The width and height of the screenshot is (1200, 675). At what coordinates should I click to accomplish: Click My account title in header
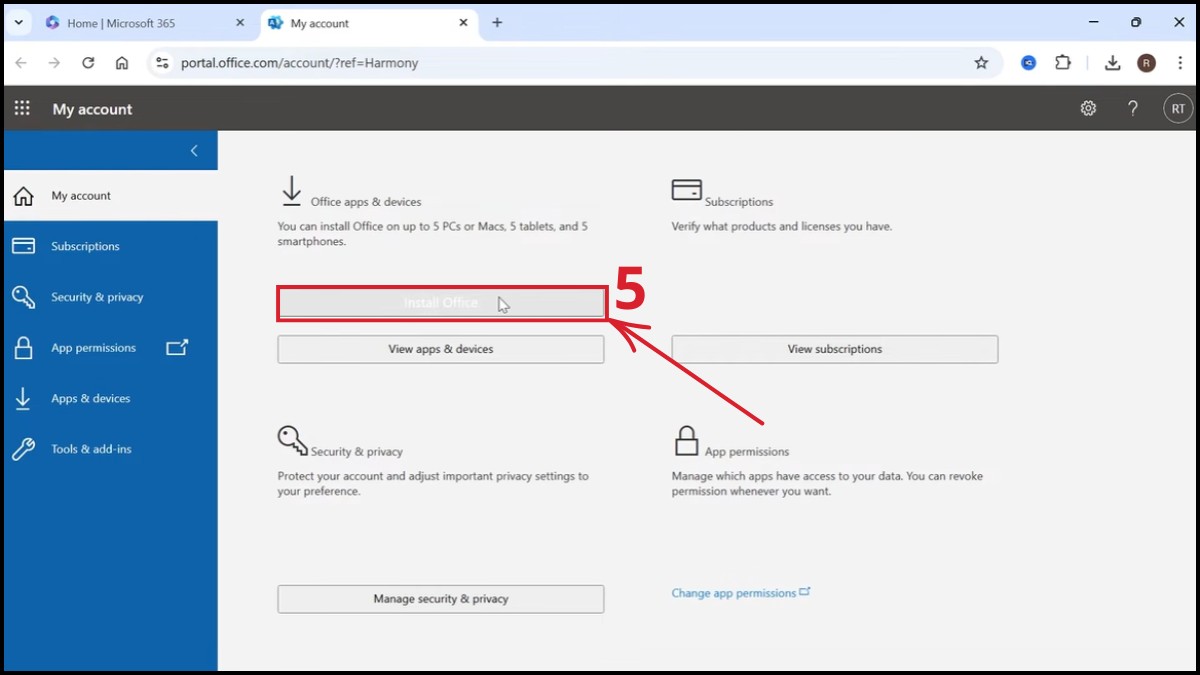(x=92, y=109)
